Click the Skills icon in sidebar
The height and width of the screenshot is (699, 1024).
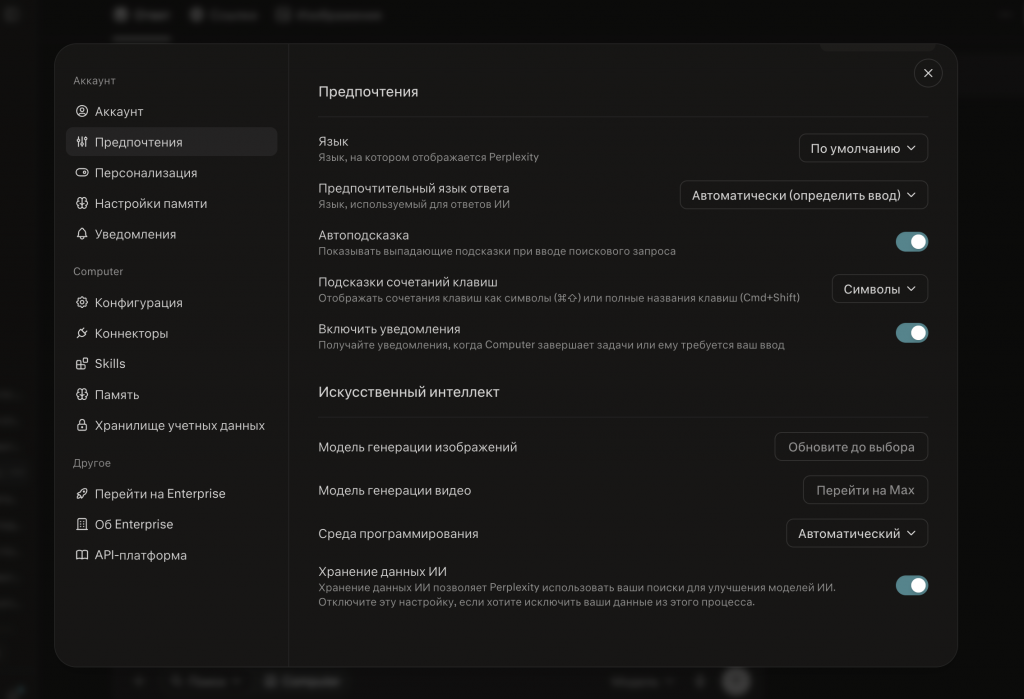82,364
